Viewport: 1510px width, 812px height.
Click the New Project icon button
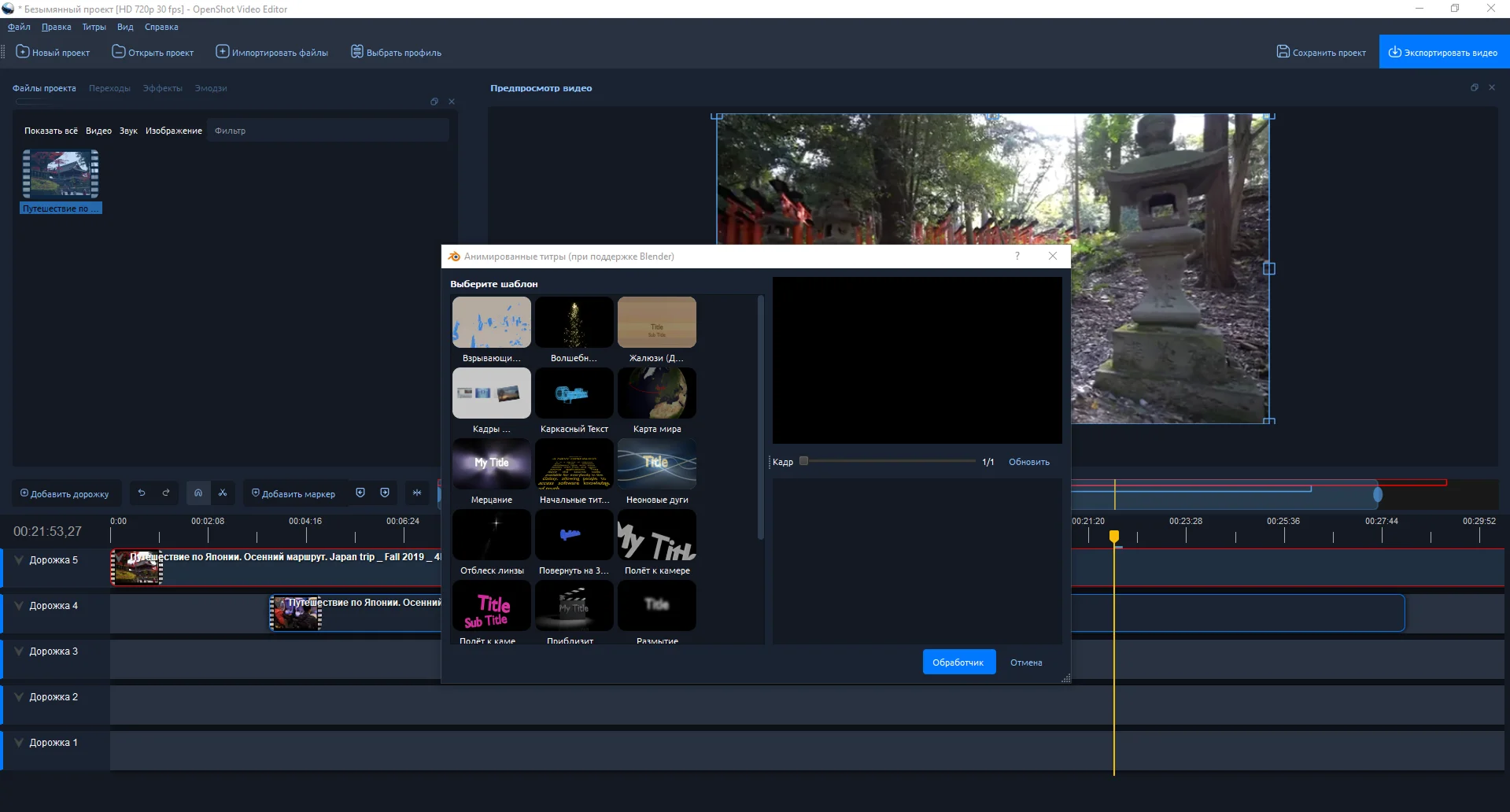(x=53, y=52)
